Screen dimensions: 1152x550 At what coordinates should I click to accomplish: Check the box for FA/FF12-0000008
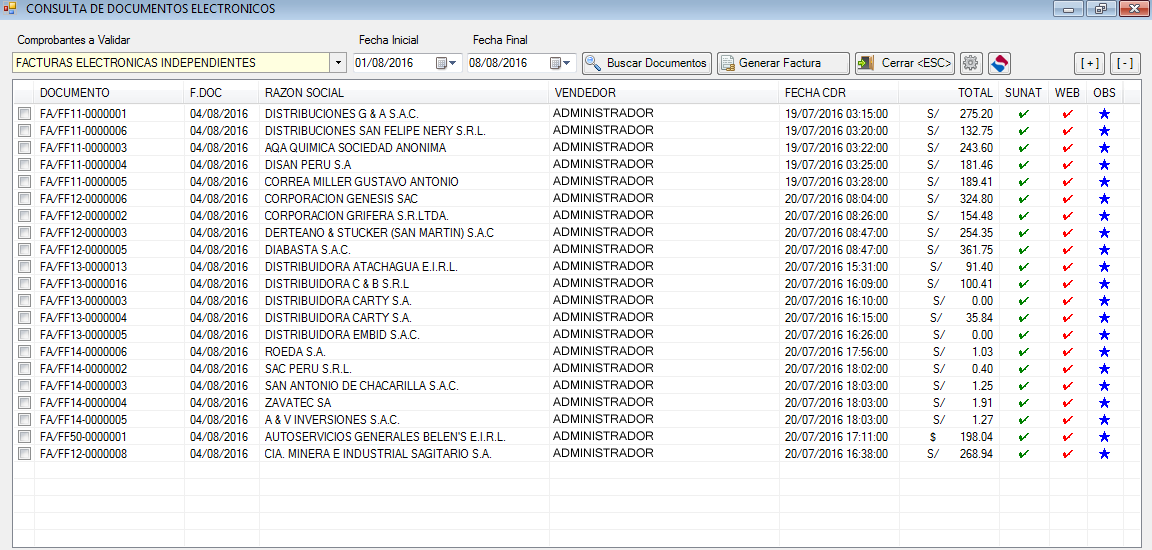(24, 454)
